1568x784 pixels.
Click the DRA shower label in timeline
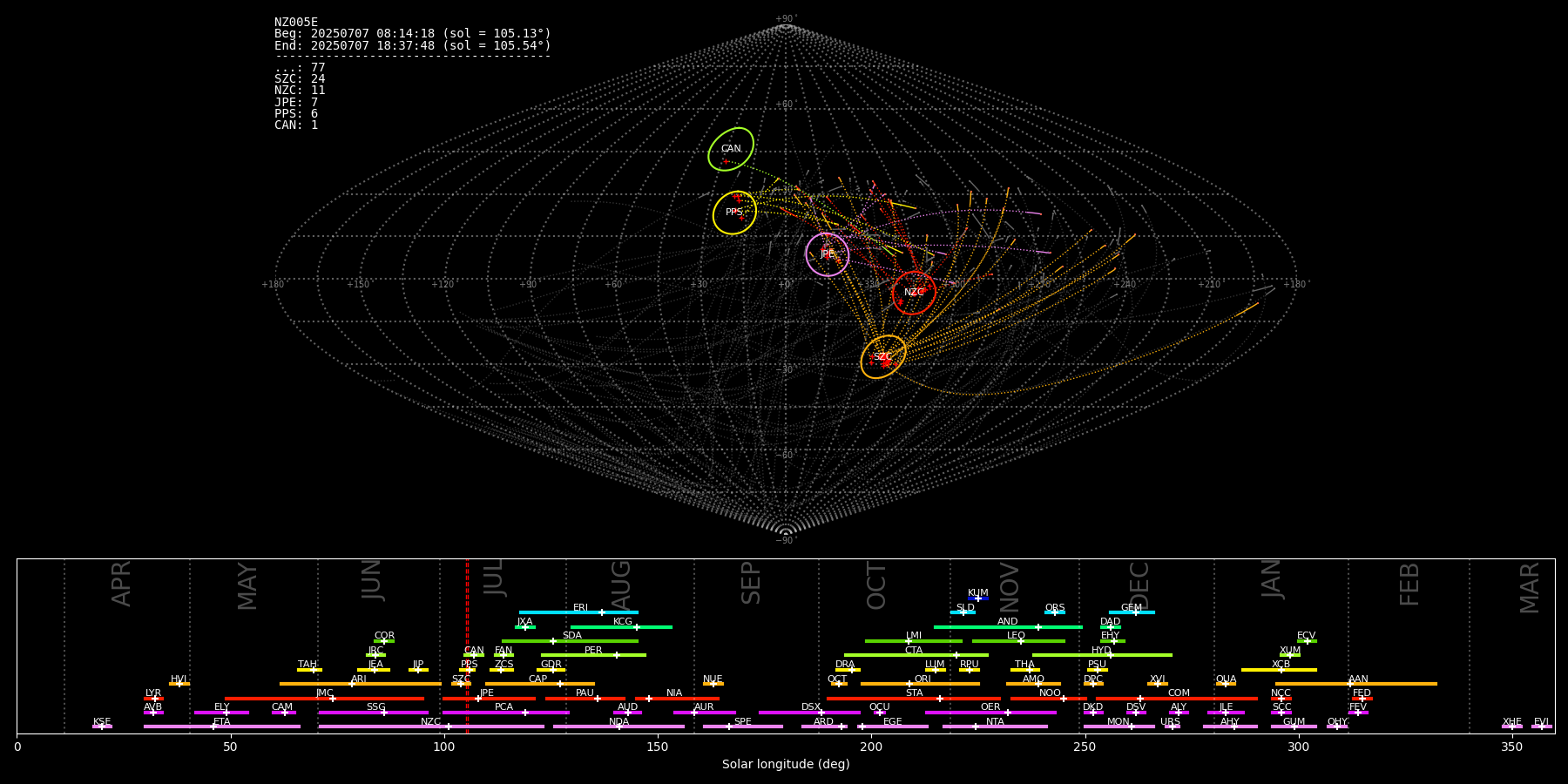pos(845,665)
